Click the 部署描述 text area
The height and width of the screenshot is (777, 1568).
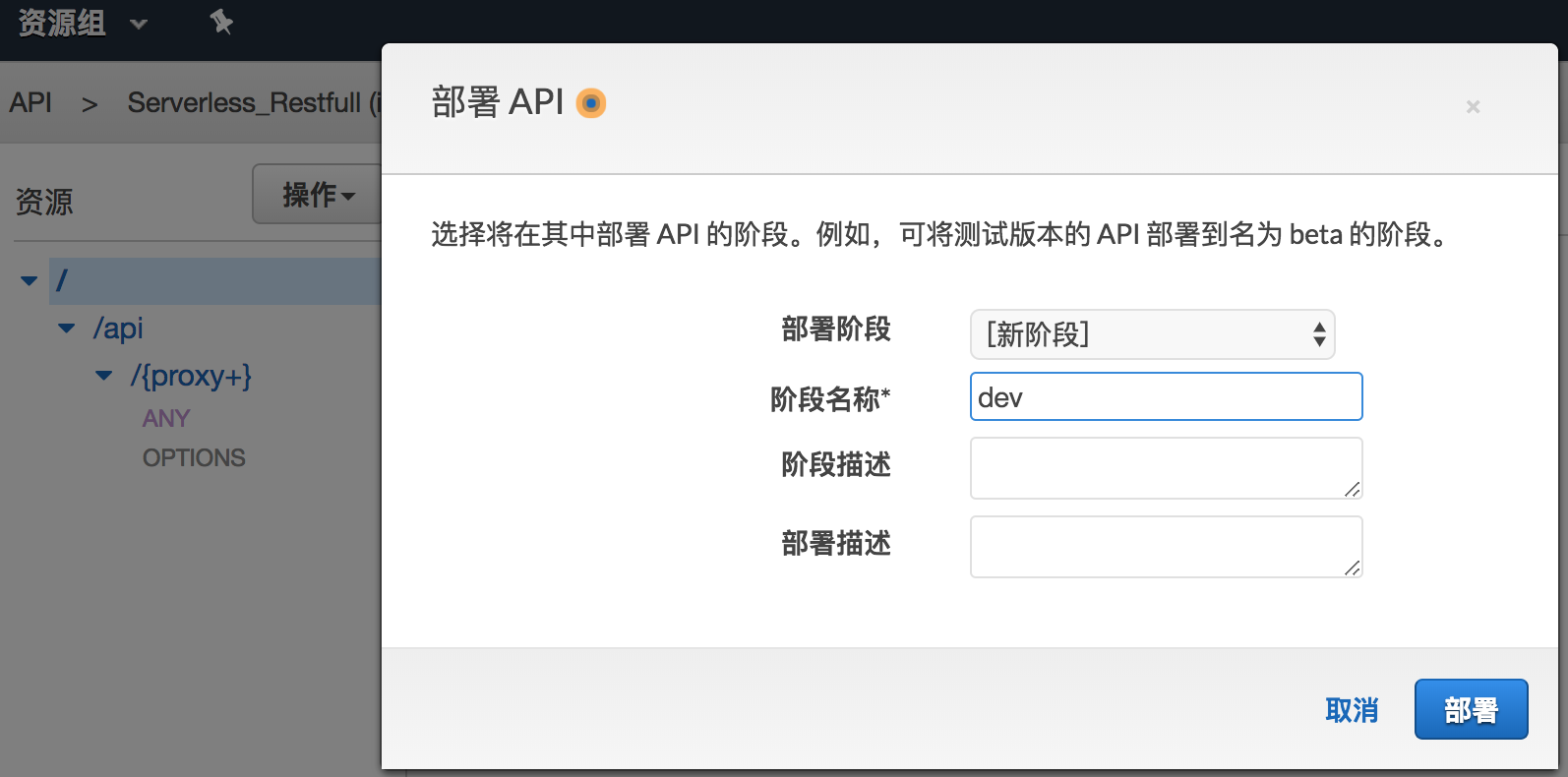coord(1166,547)
